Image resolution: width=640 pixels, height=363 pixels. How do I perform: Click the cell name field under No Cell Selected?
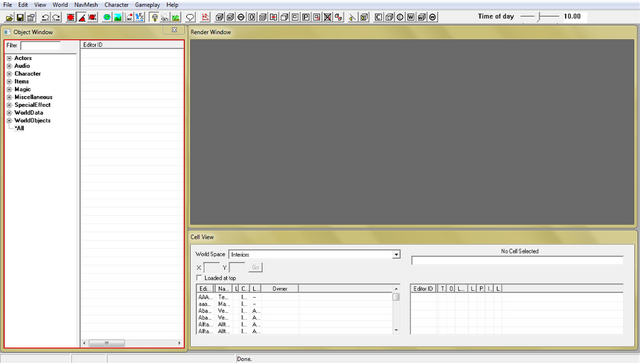(517, 261)
